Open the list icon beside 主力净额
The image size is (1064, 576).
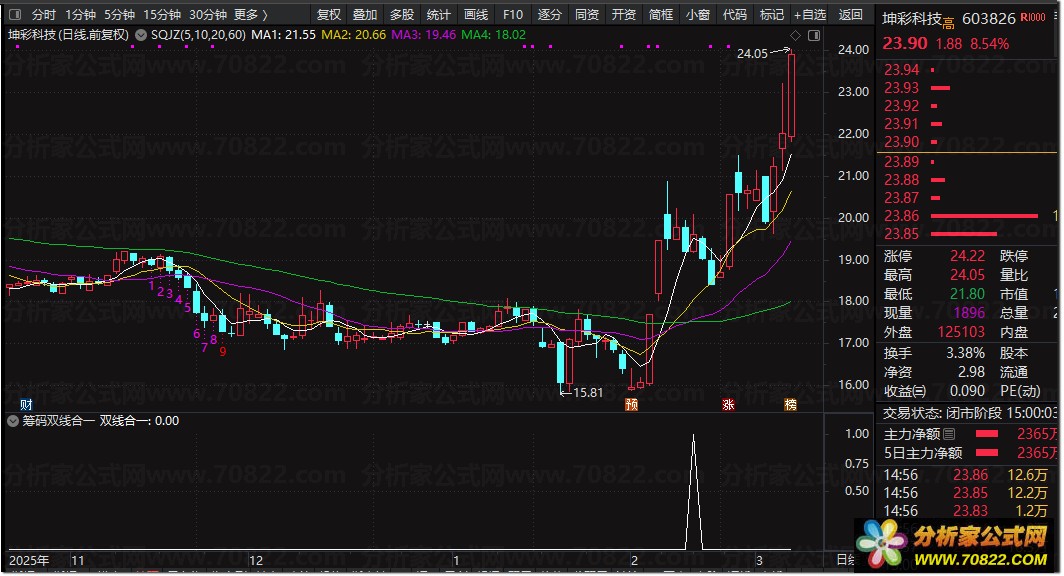[949, 434]
